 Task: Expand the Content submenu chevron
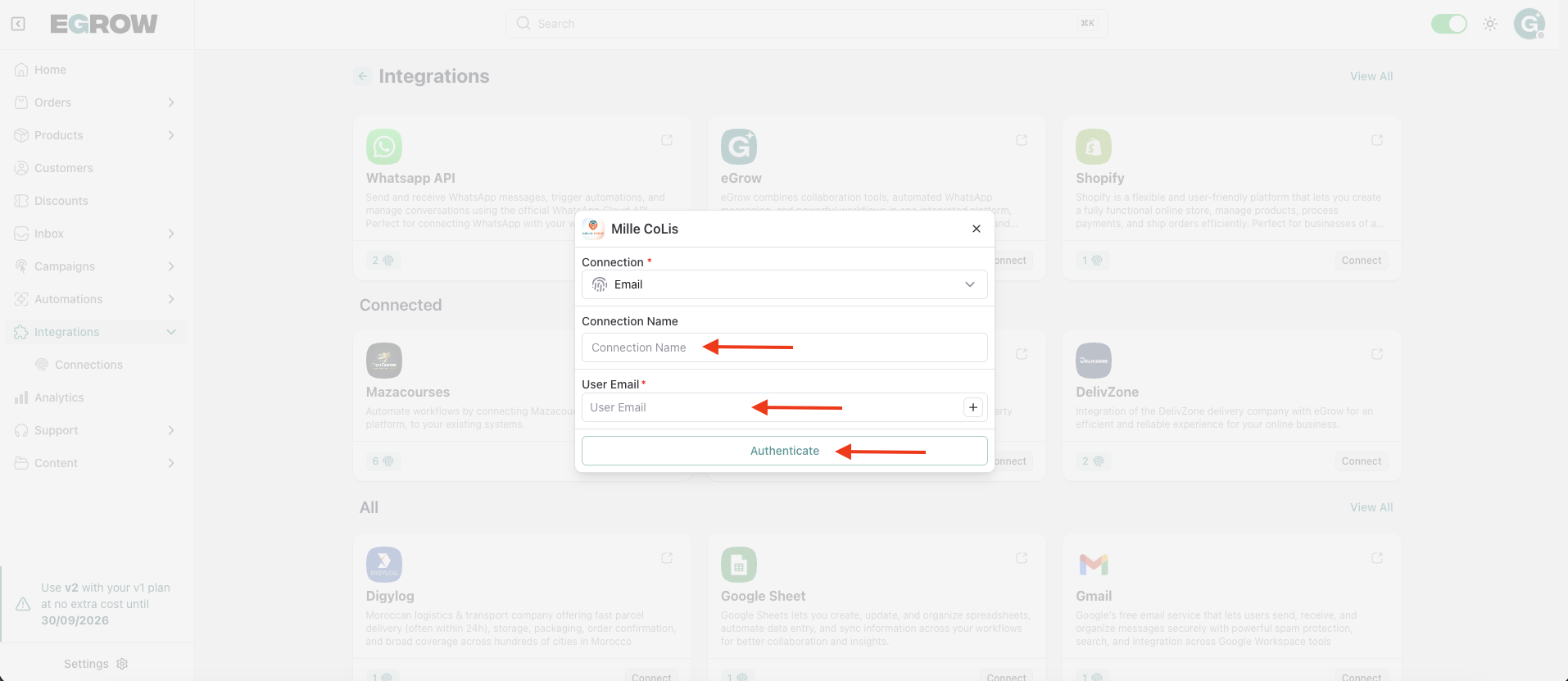click(x=171, y=463)
